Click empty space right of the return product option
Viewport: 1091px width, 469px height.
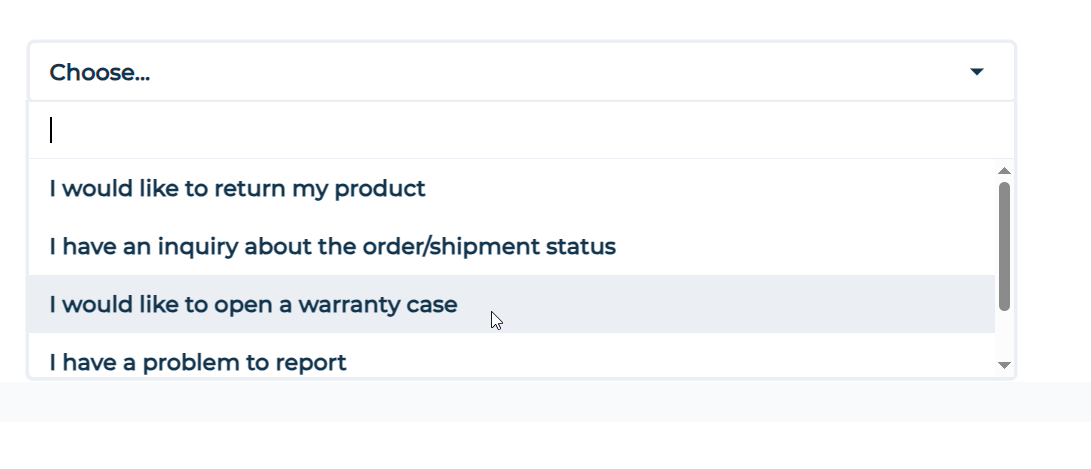coord(700,189)
